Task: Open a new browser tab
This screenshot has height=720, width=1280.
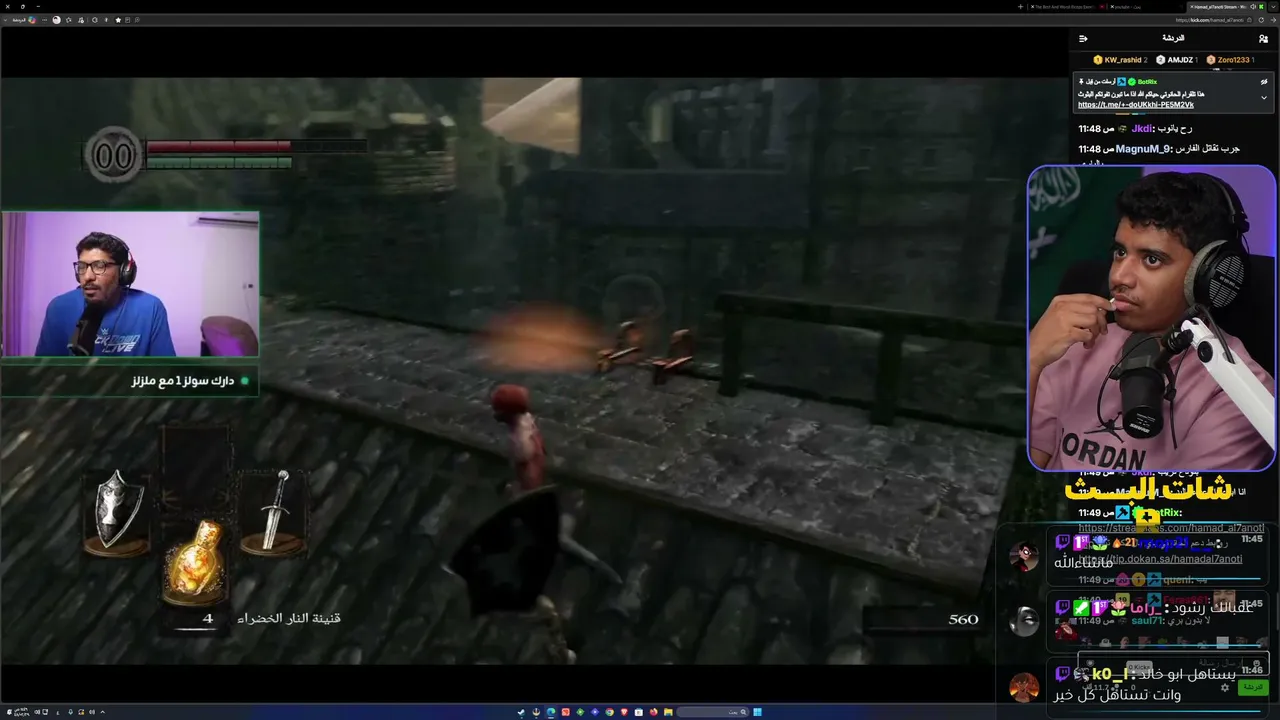Action: pyautogui.click(x=1020, y=7)
